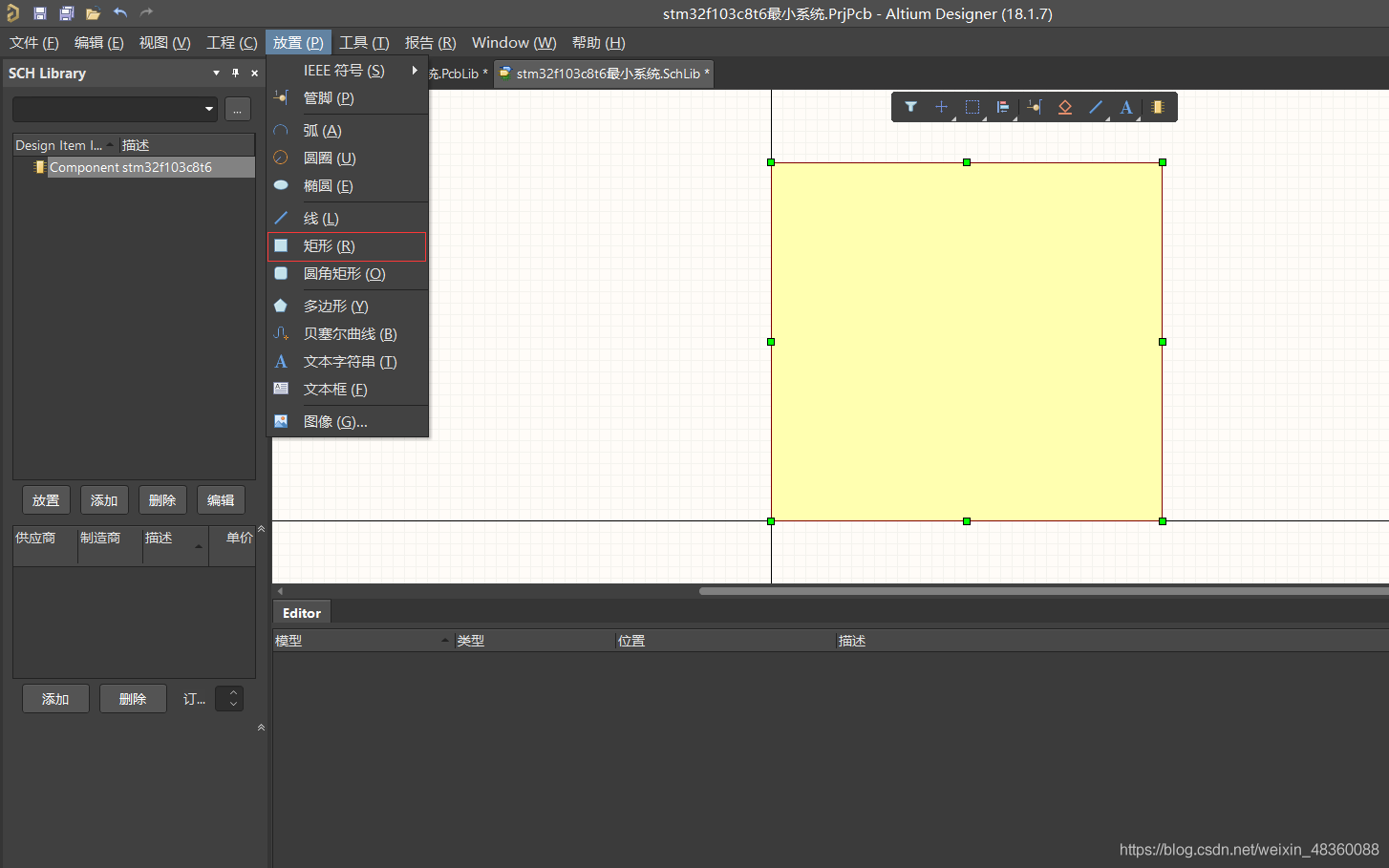The image size is (1389, 868).
Task: Choose 圆圈 (U) circle menu item
Action: click(x=348, y=159)
